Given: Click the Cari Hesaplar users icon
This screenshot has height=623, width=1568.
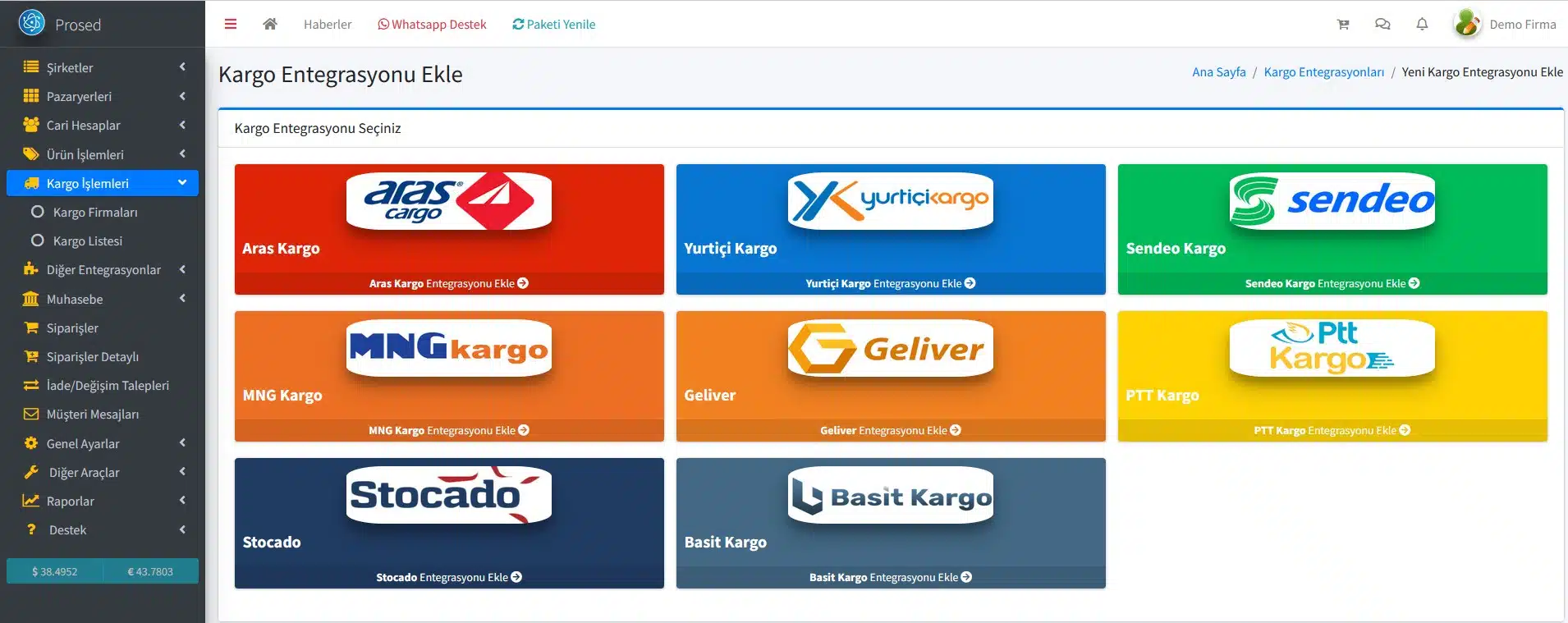Looking at the screenshot, I should click(31, 125).
